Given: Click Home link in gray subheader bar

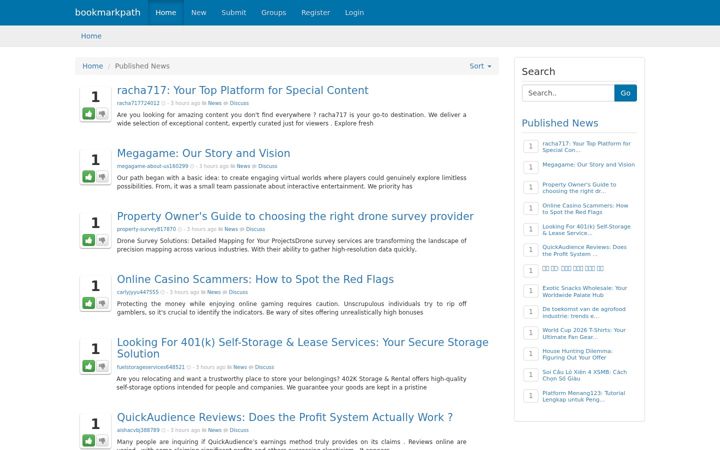Looking at the screenshot, I should [91, 36].
